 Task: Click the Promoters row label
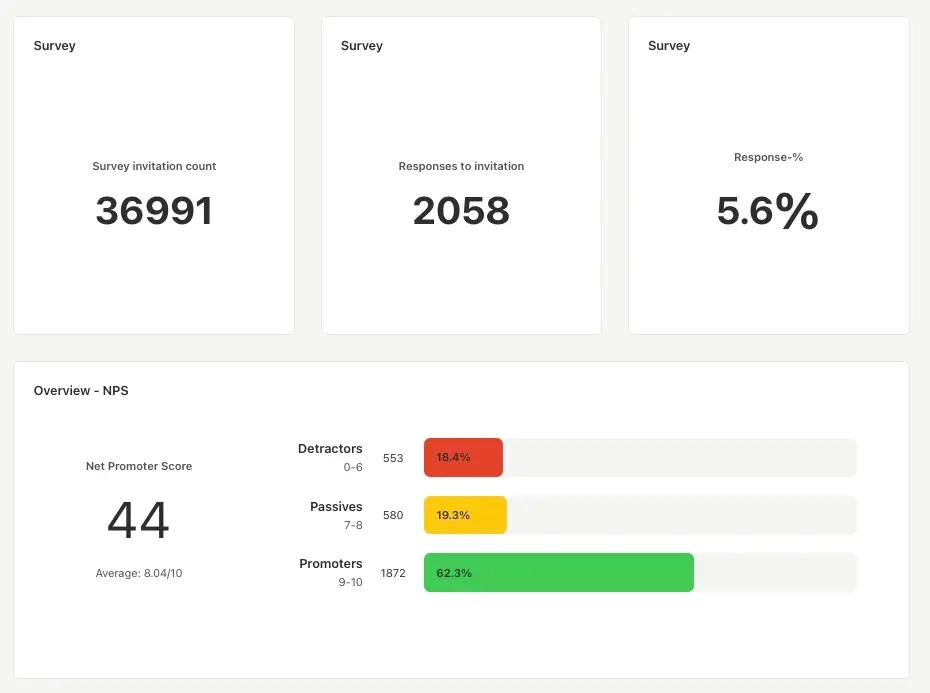tap(331, 564)
